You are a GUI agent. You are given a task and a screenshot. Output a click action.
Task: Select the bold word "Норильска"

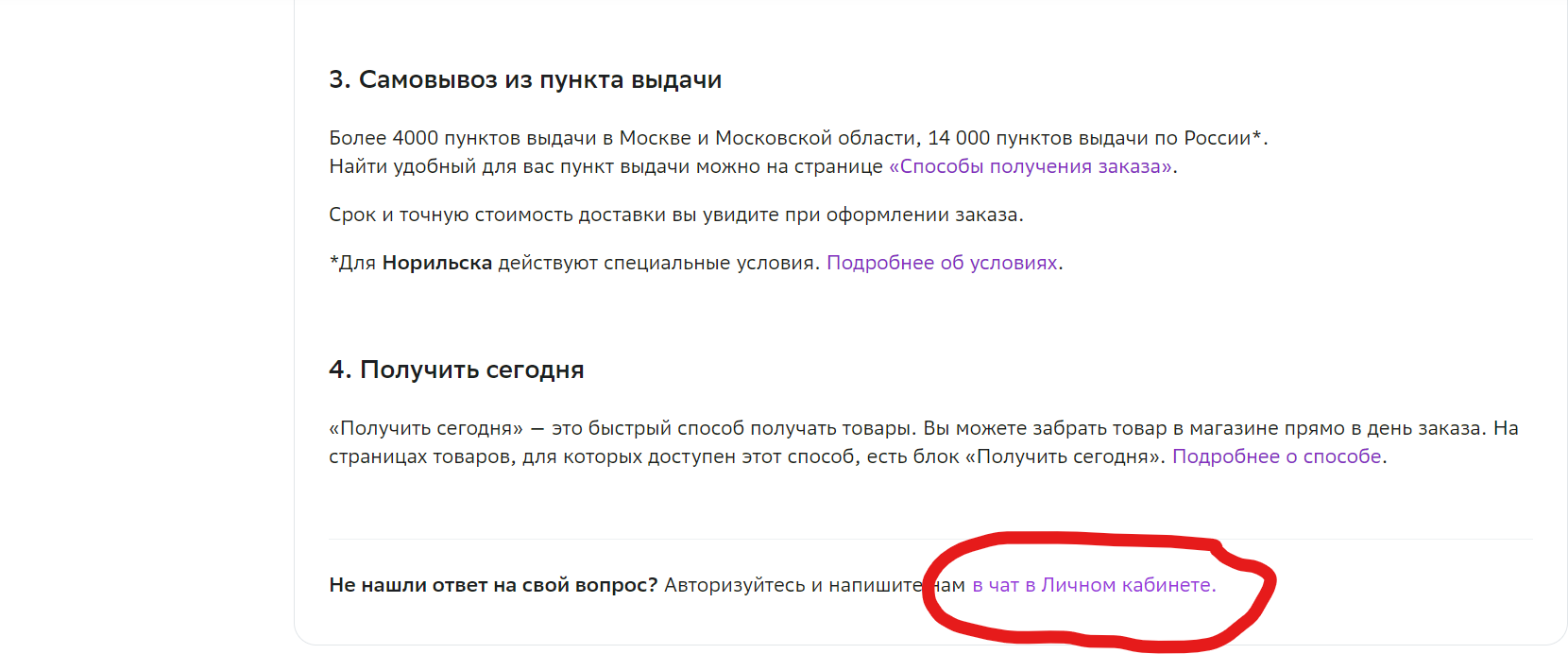pyautogui.click(x=437, y=264)
